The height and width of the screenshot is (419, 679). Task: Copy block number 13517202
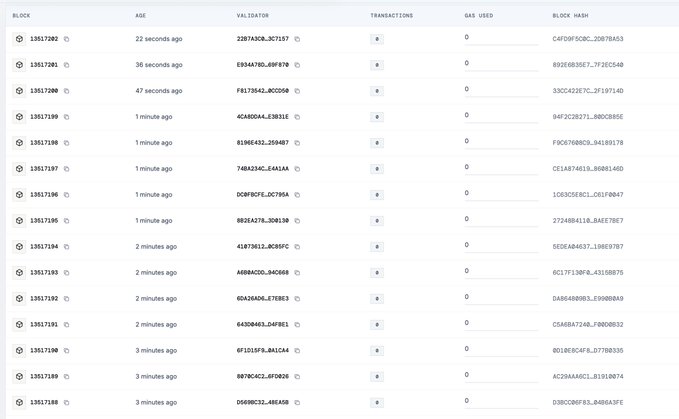[66, 39]
